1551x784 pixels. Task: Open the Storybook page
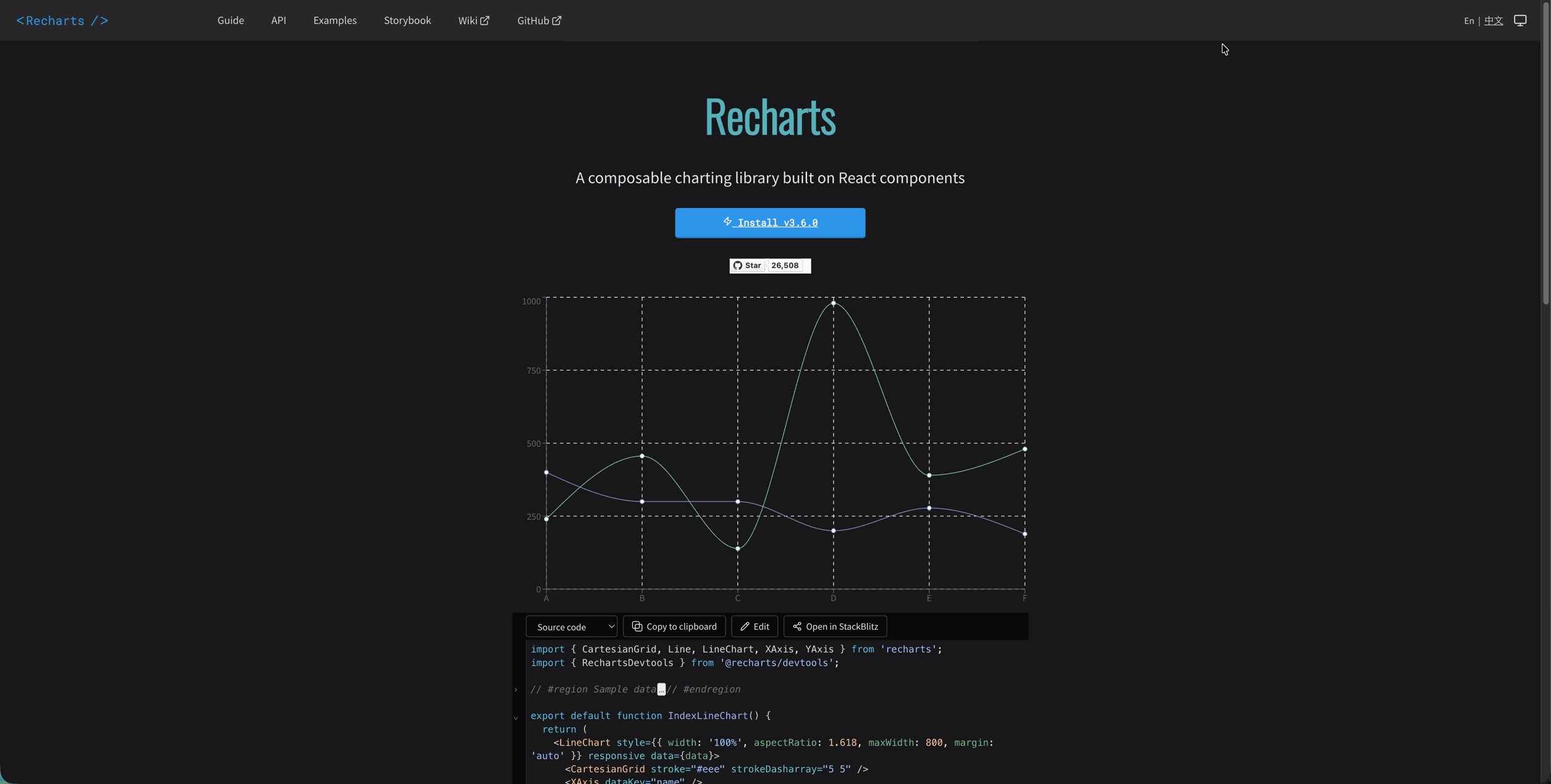pyautogui.click(x=407, y=20)
